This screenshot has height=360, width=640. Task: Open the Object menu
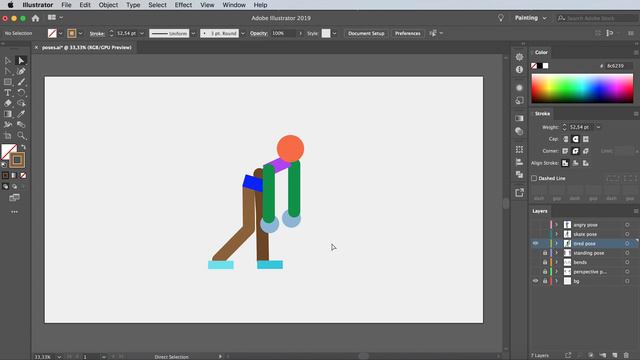(108, 5)
